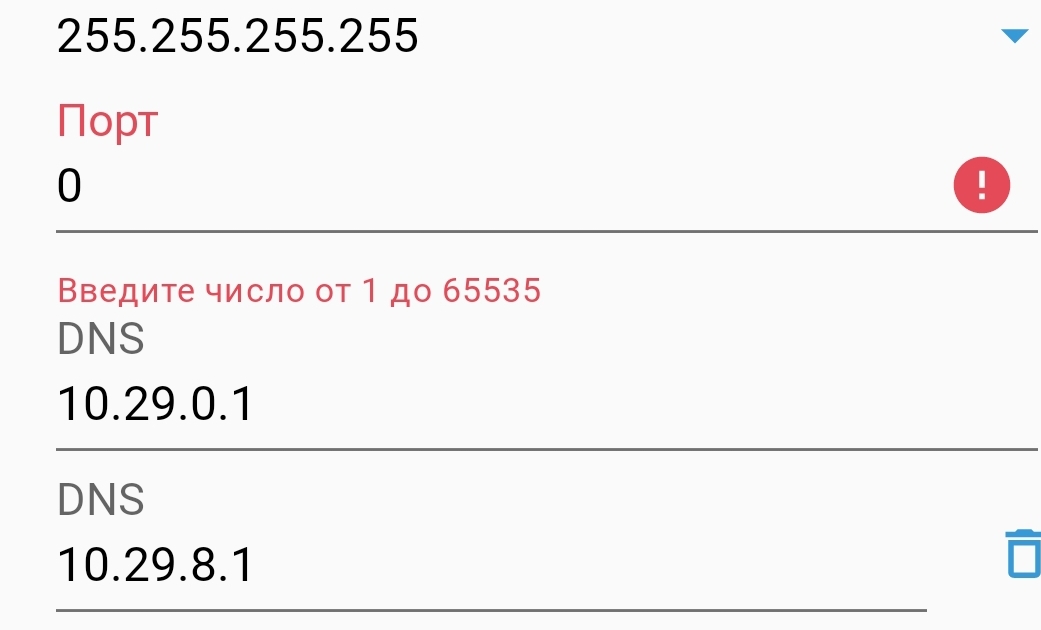This screenshot has height=630, width=1041.
Task: Delete the second DNS entry with trash icon
Action: 1023,553
